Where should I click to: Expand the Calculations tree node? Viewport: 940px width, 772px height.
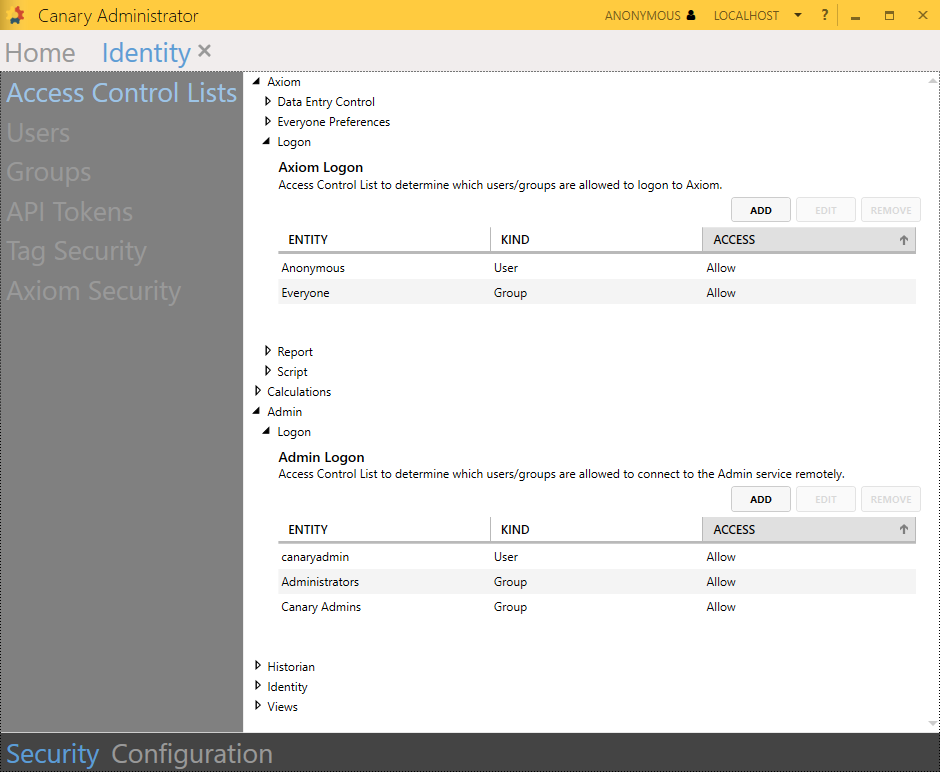coord(258,391)
